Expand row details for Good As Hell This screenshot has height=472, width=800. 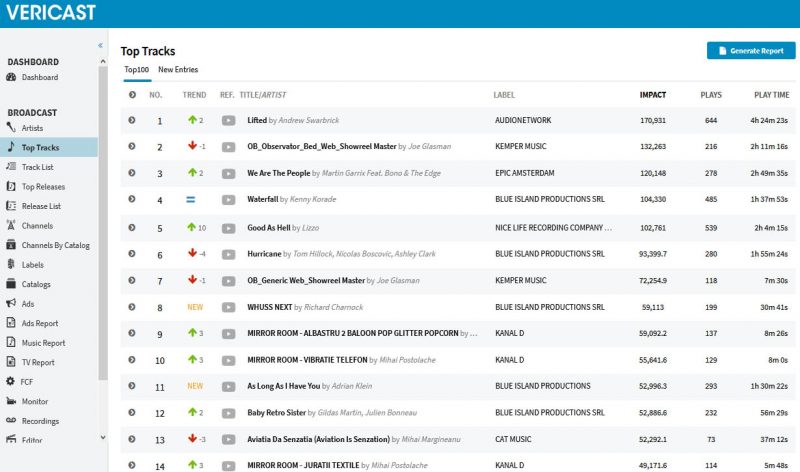pos(132,228)
